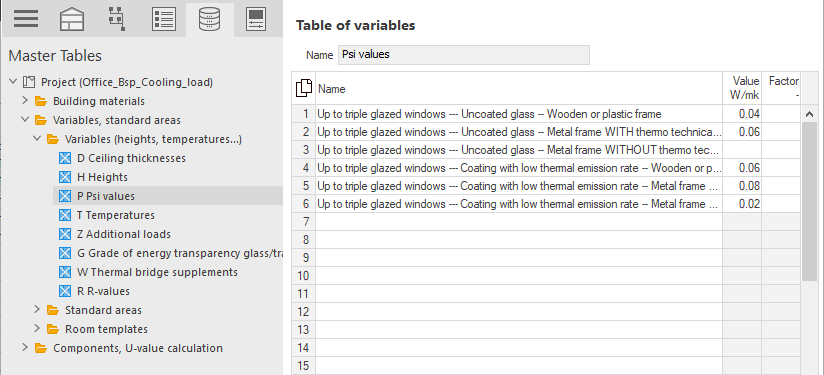
Task: Switch to the building view icon
Action: click(x=72, y=20)
